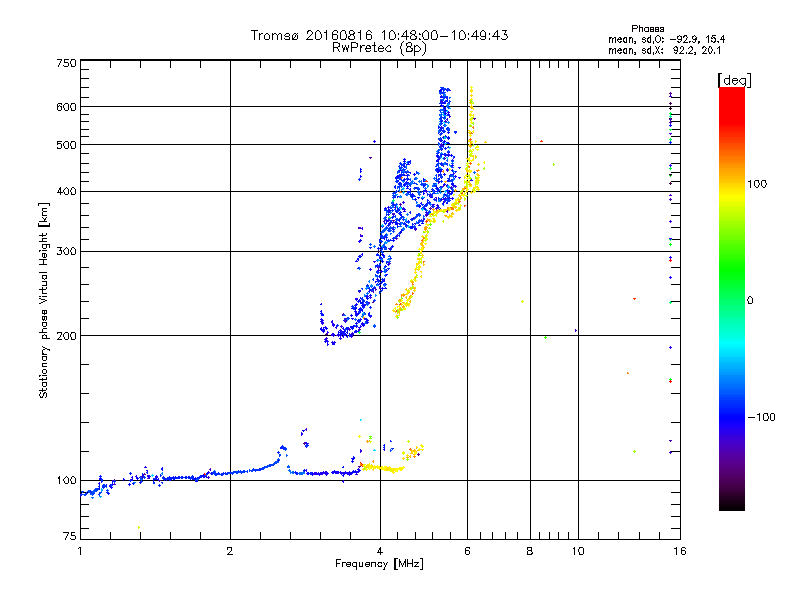The image size is (800, 600).
Task: Click the subtitle 'RwPretec (8p)'
Action: click(379, 48)
